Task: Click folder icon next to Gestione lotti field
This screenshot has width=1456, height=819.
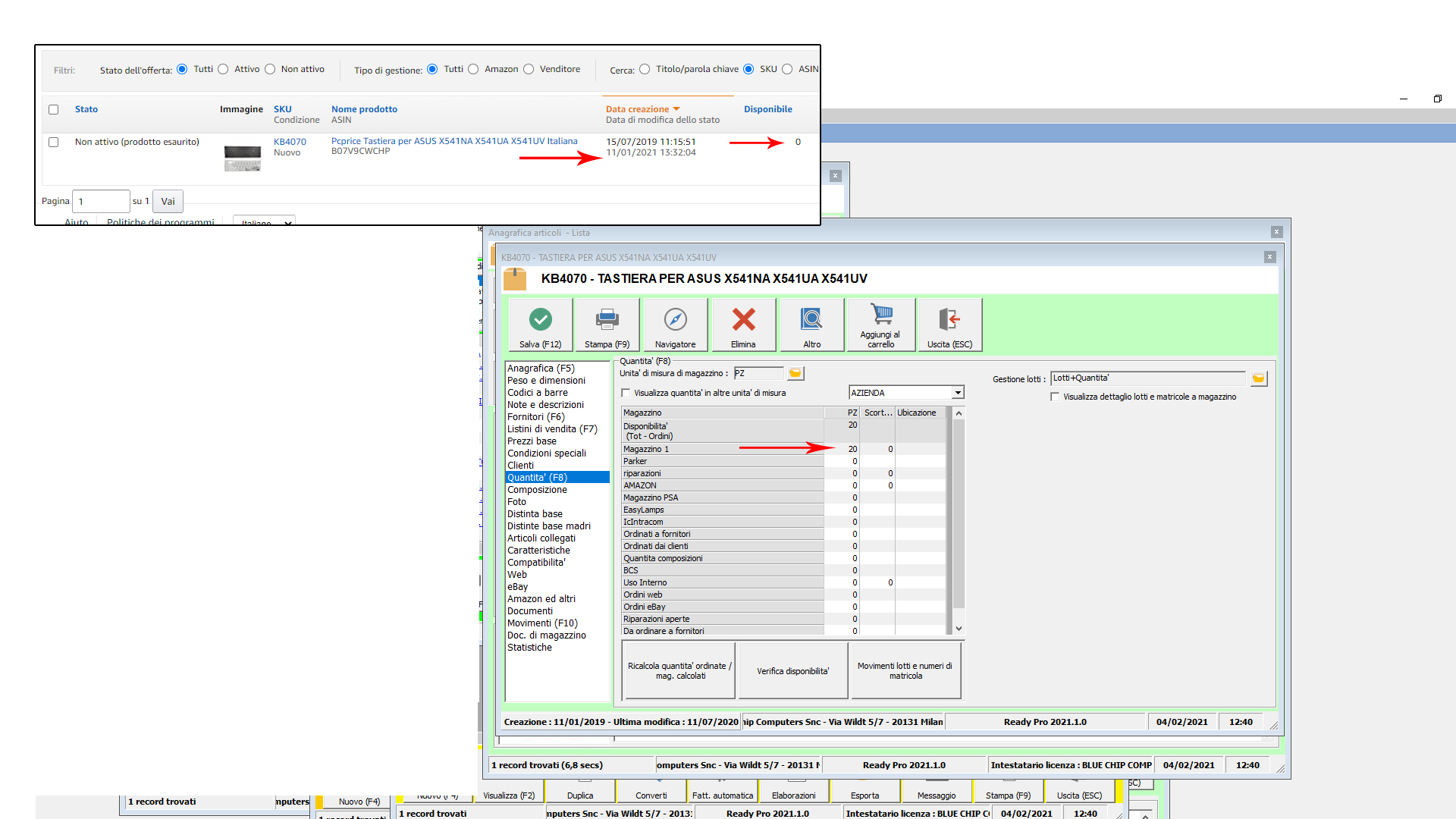Action: (1258, 378)
